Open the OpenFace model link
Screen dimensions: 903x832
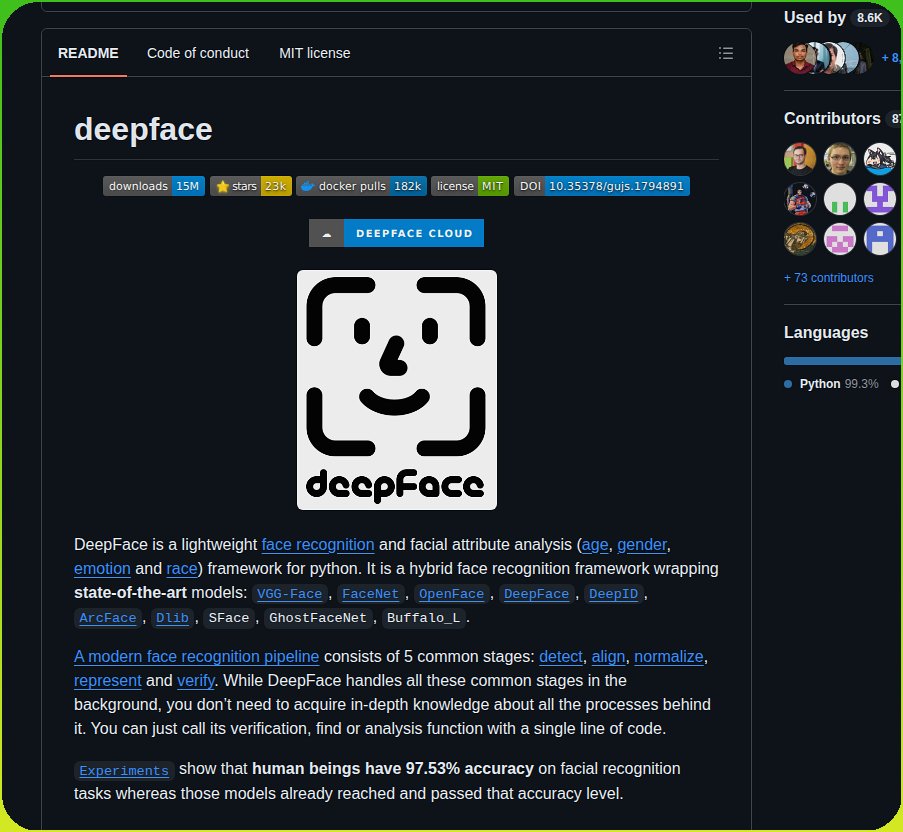point(452,594)
